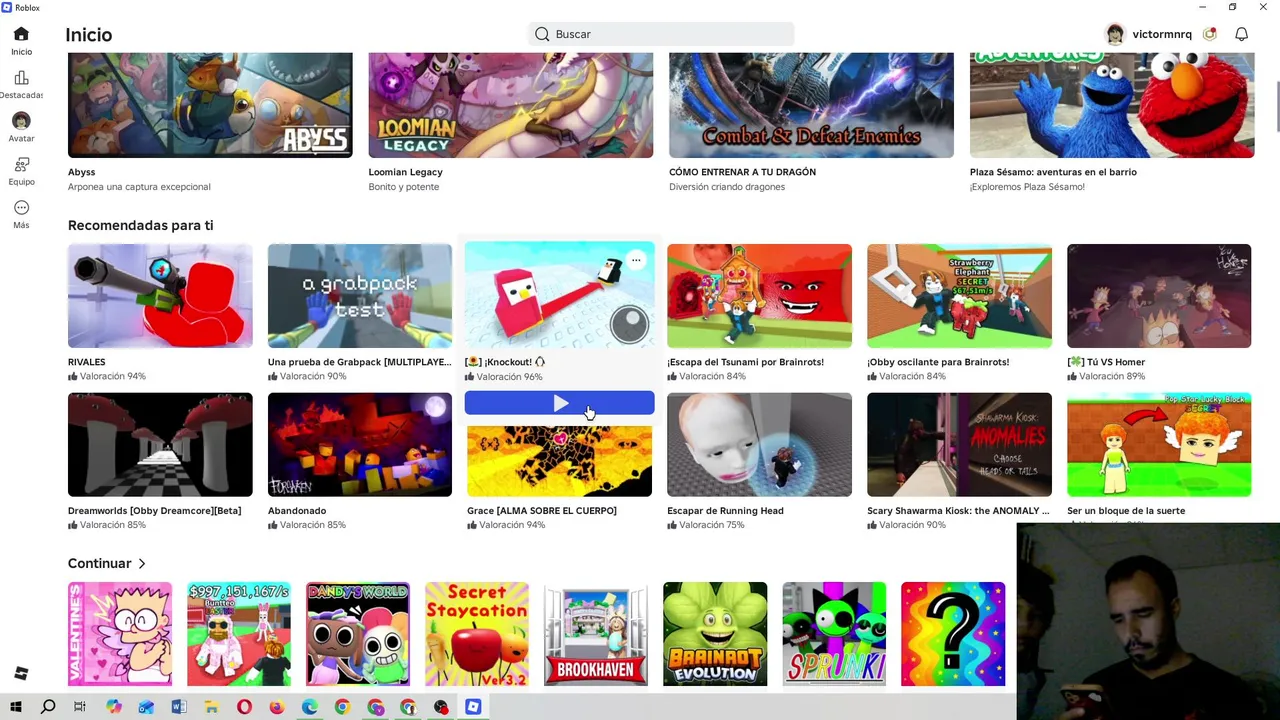1280x720 pixels.
Task: Open the $997,151,167/s game tile
Action: tap(239, 634)
